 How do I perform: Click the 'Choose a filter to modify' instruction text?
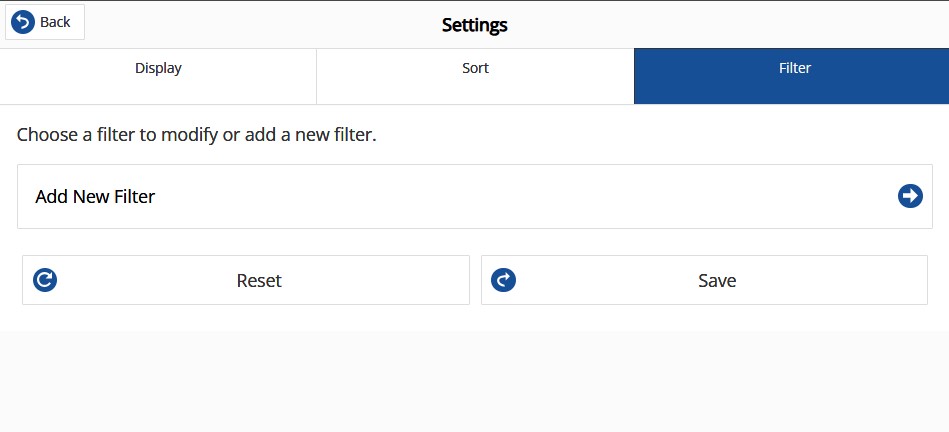pos(197,134)
